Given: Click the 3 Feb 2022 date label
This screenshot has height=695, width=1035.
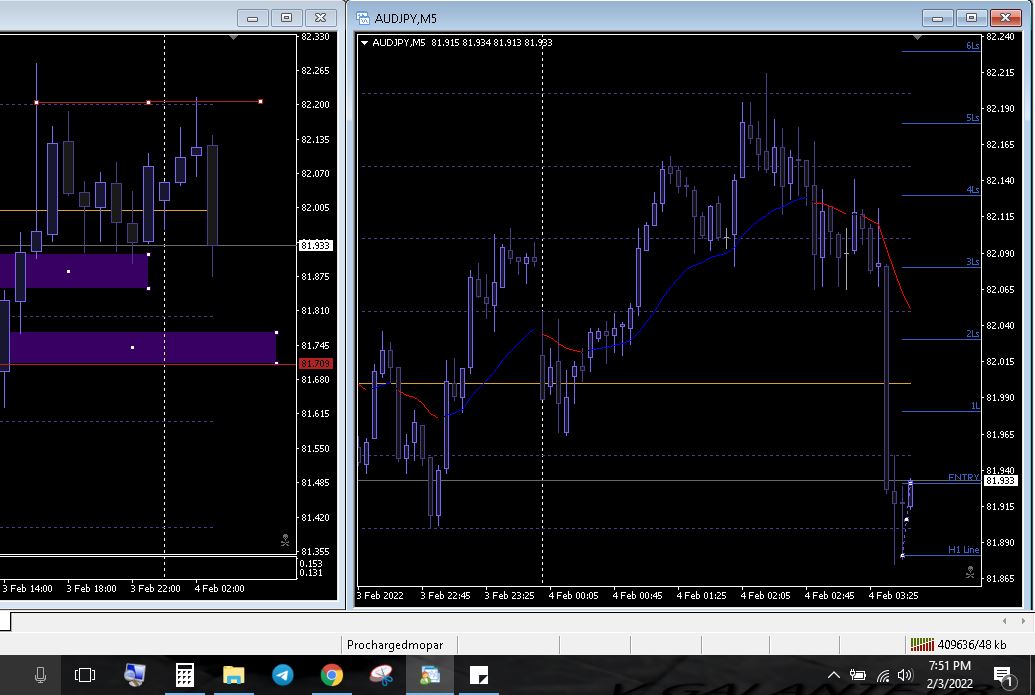Looking at the screenshot, I should 380,595.
